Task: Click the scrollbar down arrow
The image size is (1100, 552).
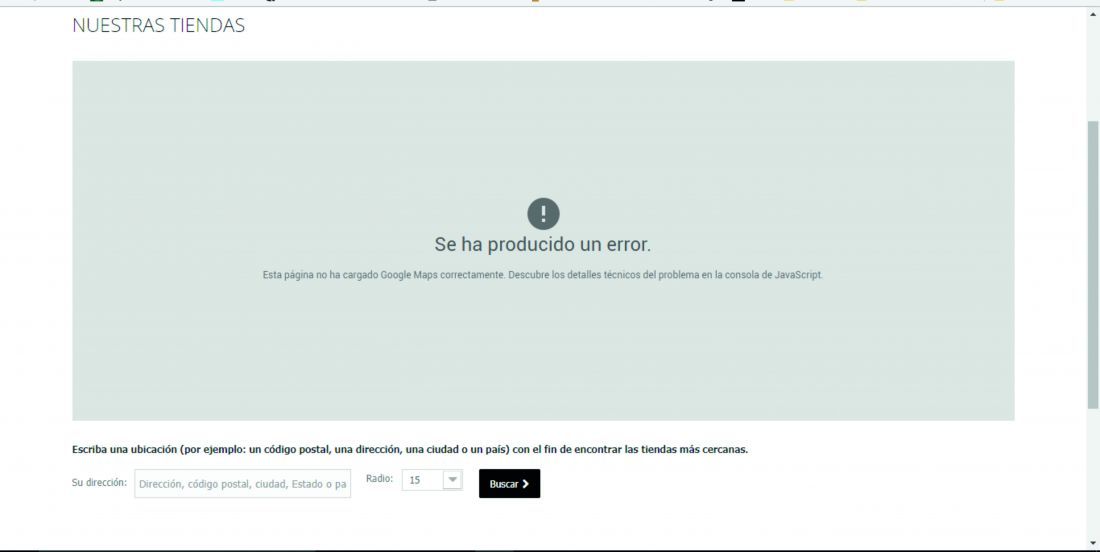Action: coord(1092,544)
